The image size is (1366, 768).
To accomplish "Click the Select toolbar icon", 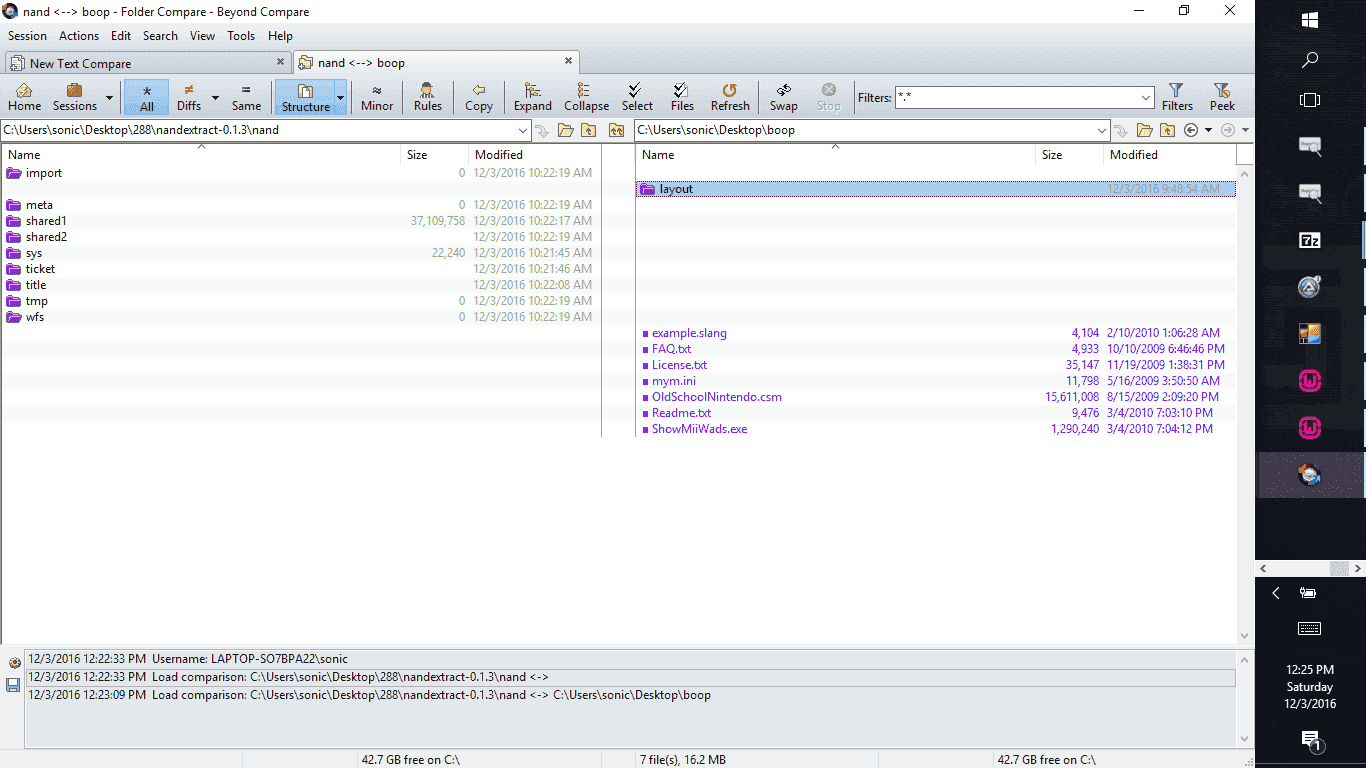I will (x=637, y=97).
